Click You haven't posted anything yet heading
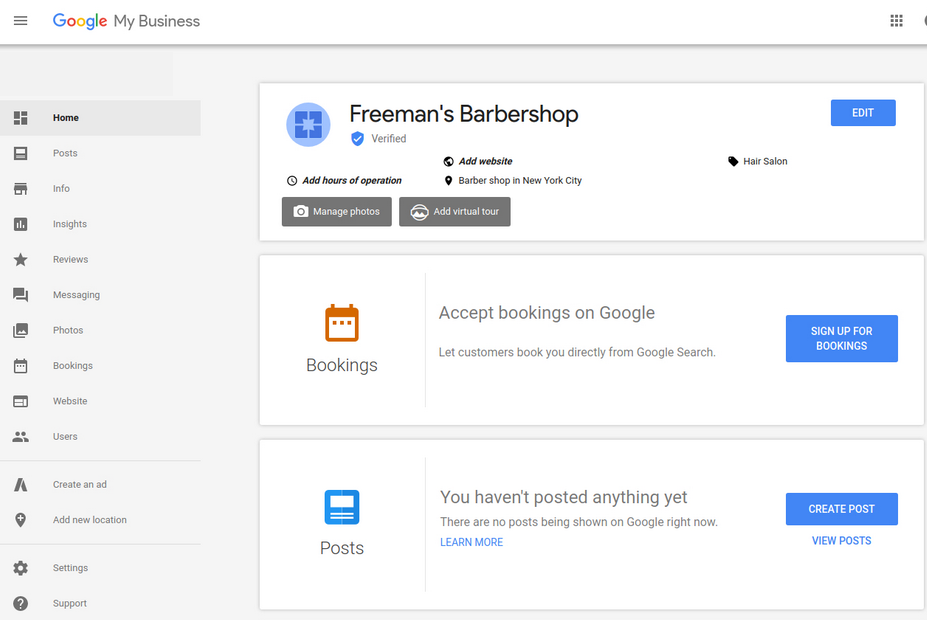Screen dimensions: 927x620 [563, 497]
